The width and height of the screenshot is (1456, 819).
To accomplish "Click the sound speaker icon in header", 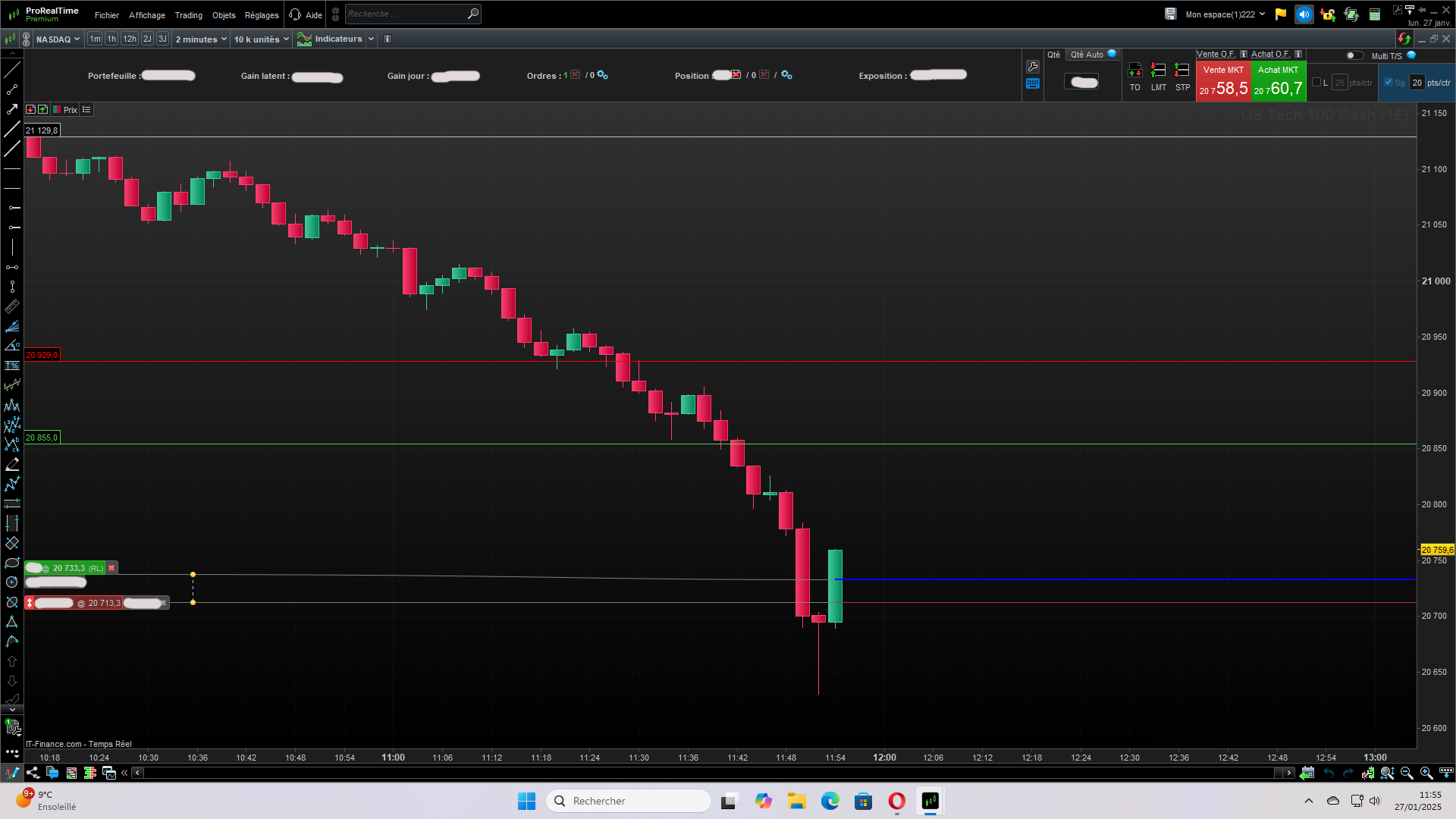I will tap(1304, 14).
